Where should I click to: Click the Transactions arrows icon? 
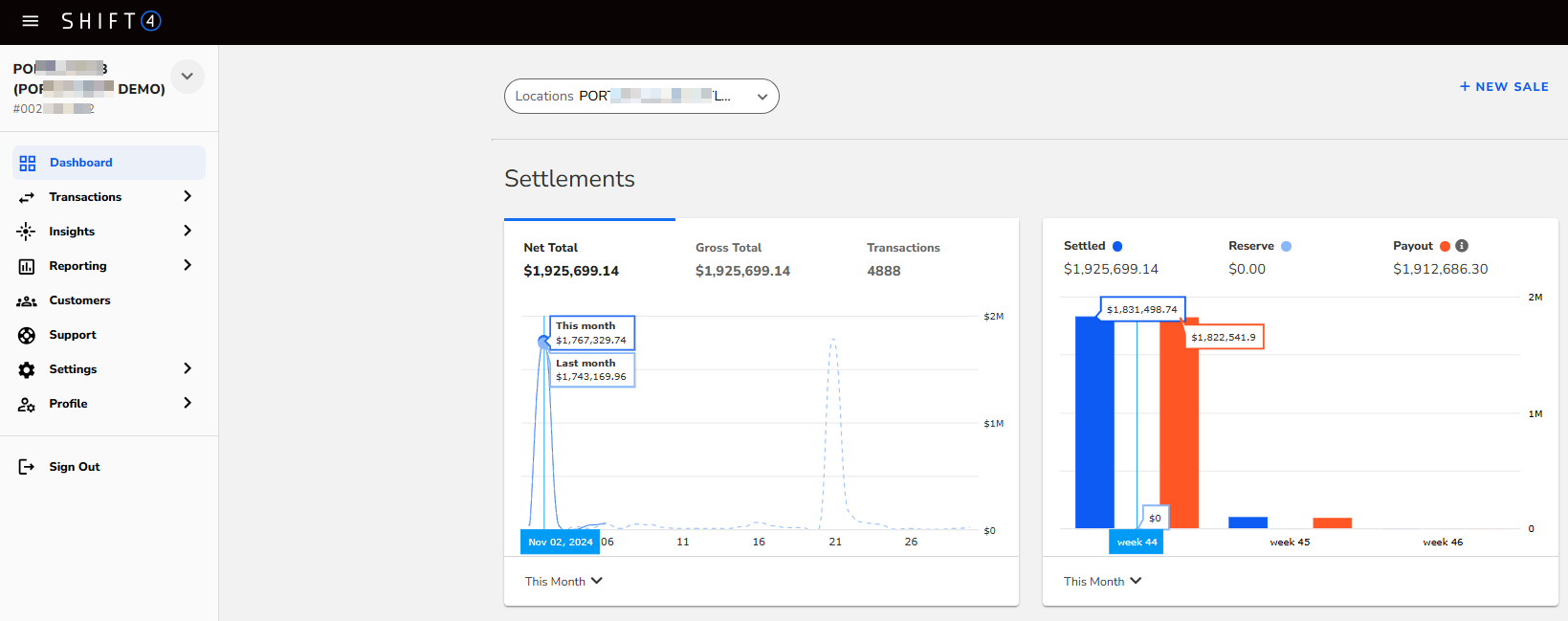point(27,197)
